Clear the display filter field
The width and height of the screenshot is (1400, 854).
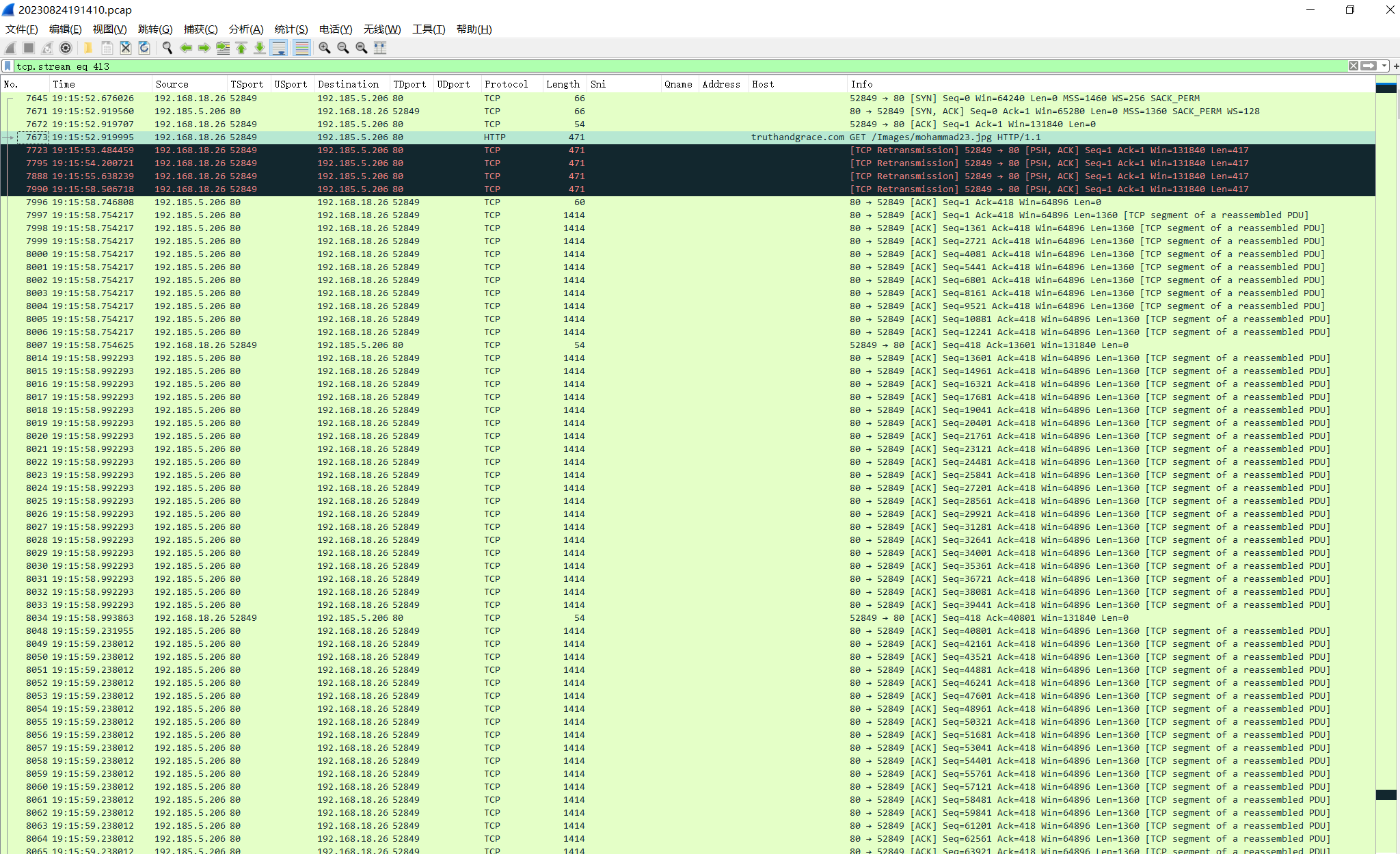pos(1353,66)
